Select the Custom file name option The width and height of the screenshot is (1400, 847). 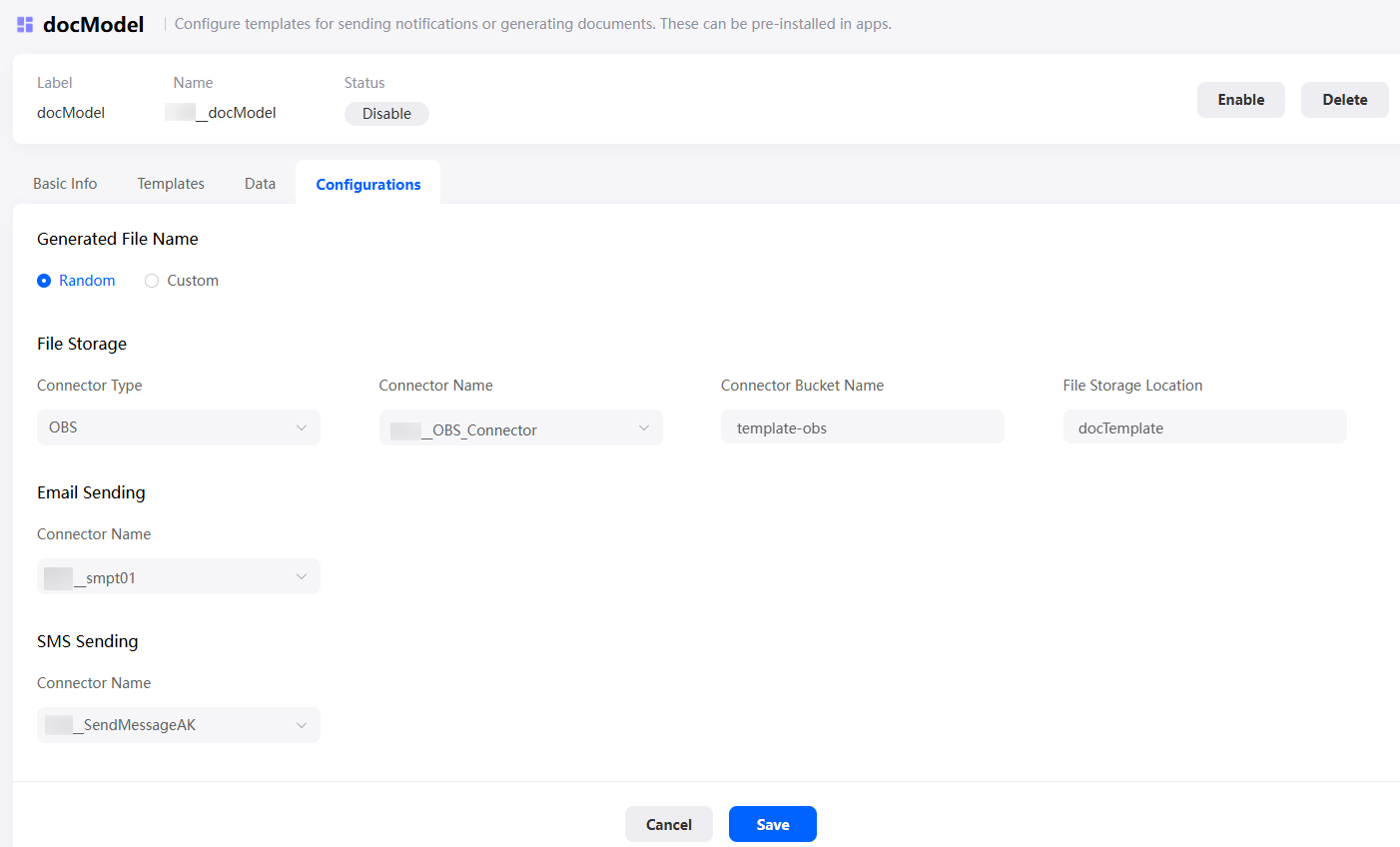pyautogui.click(x=182, y=281)
